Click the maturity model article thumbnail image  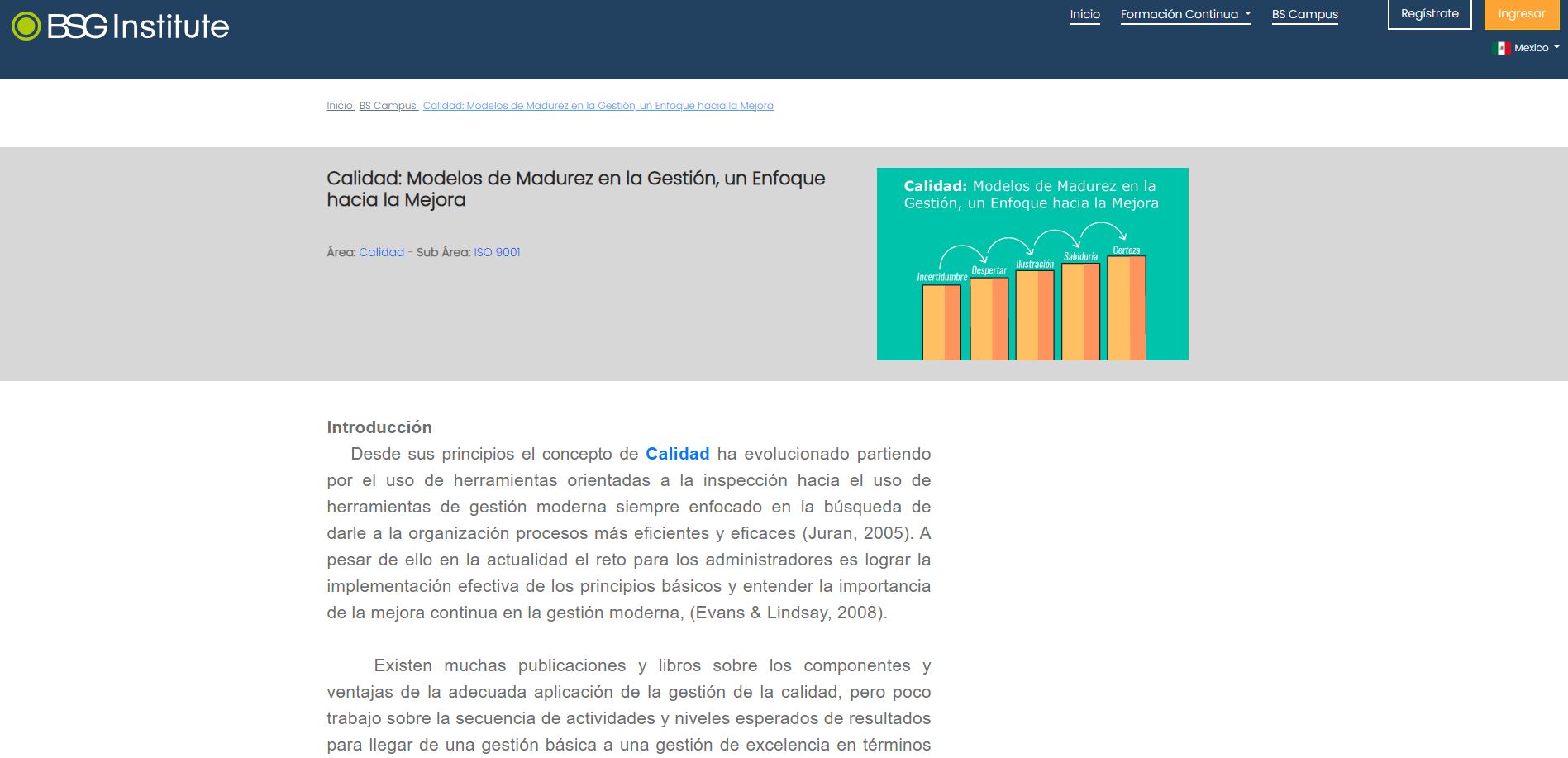click(x=1032, y=264)
